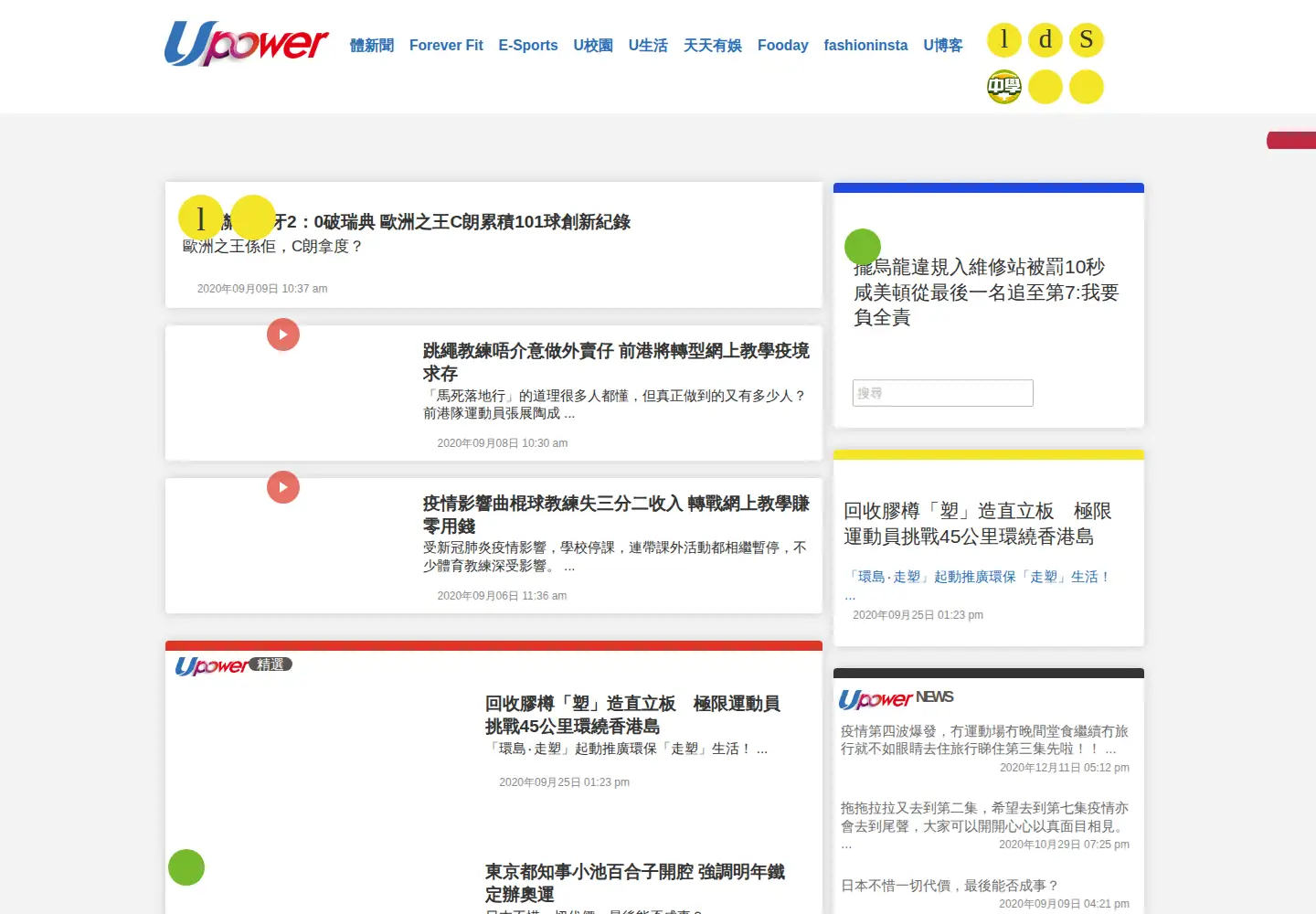
Task: Click the date 2020年12月11日 05:12 pm
Action: 1065,768
